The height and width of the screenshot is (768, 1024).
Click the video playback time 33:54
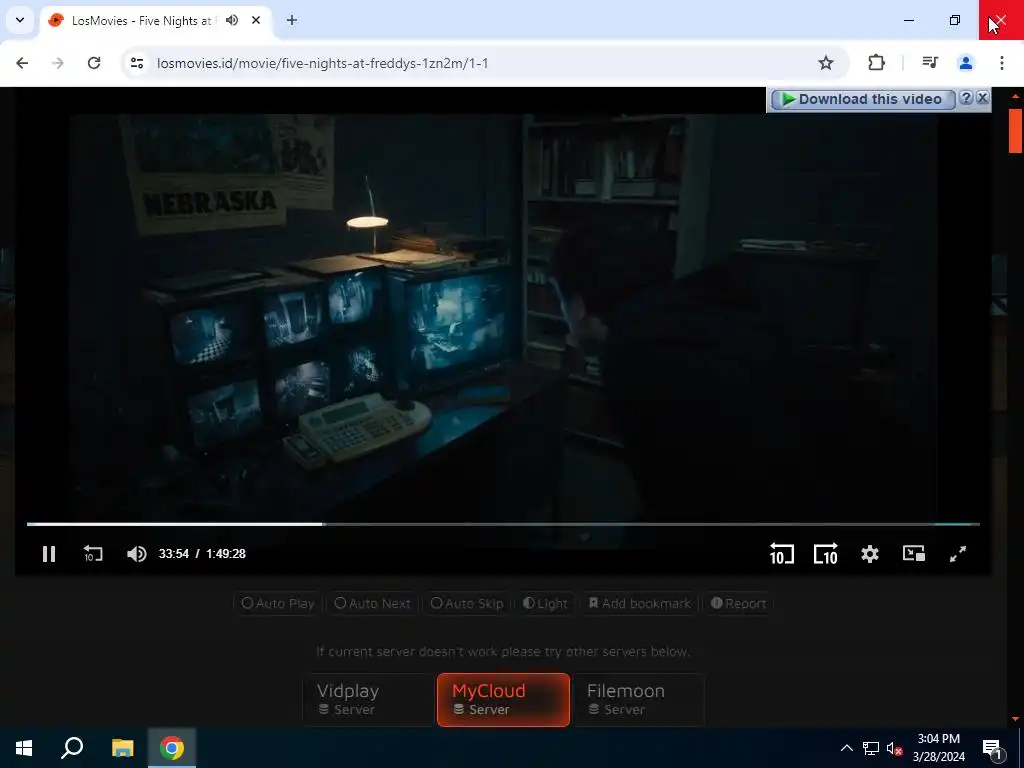174,554
